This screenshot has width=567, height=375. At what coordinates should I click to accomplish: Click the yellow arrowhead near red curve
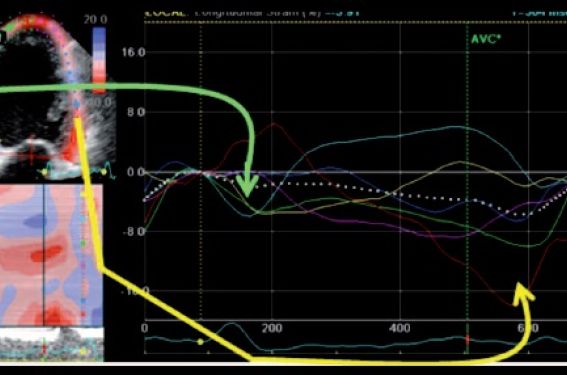coord(523,293)
